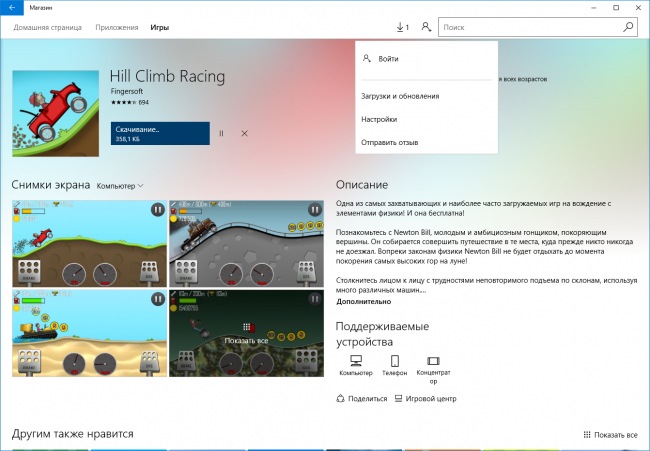
Task: Maximize the Магазин window
Action: click(616, 7)
